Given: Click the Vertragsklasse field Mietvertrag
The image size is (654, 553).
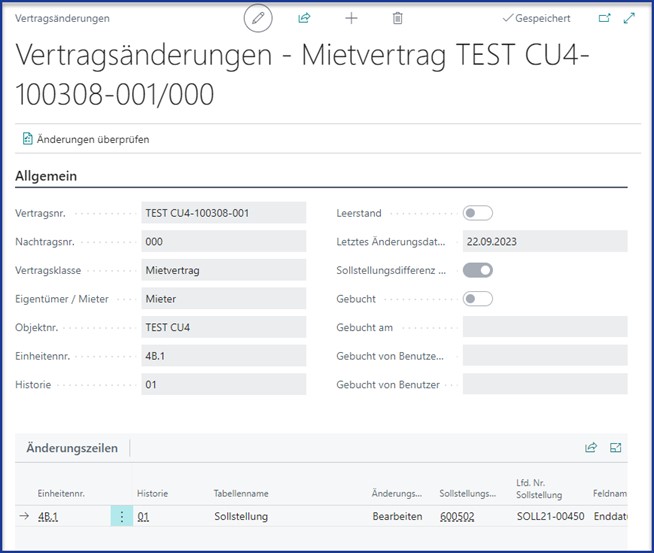Looking at the screenshot, I should click(224, 270).
